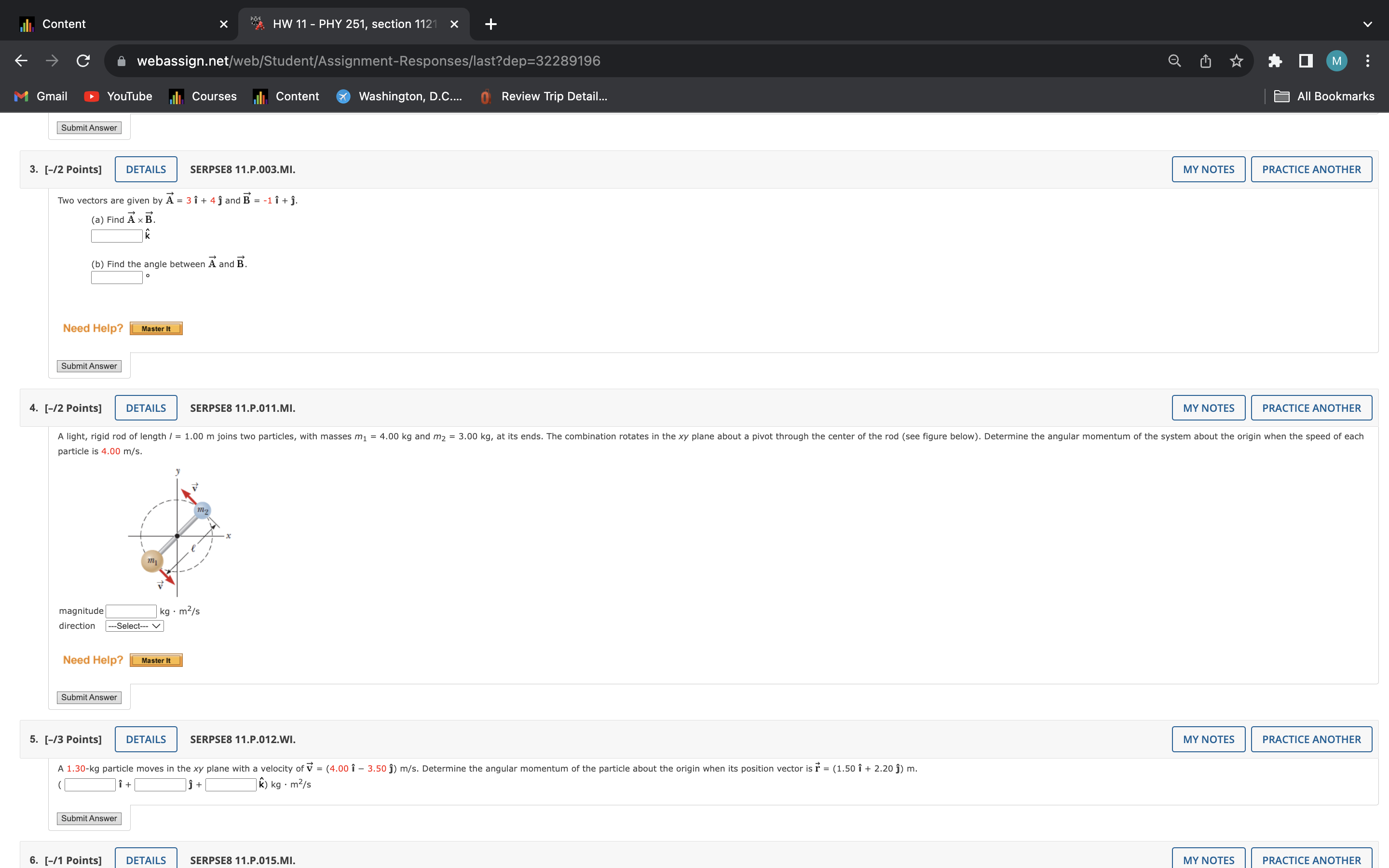Click the browser reload icon
The image size is (1389, 868).
point(83,61)
